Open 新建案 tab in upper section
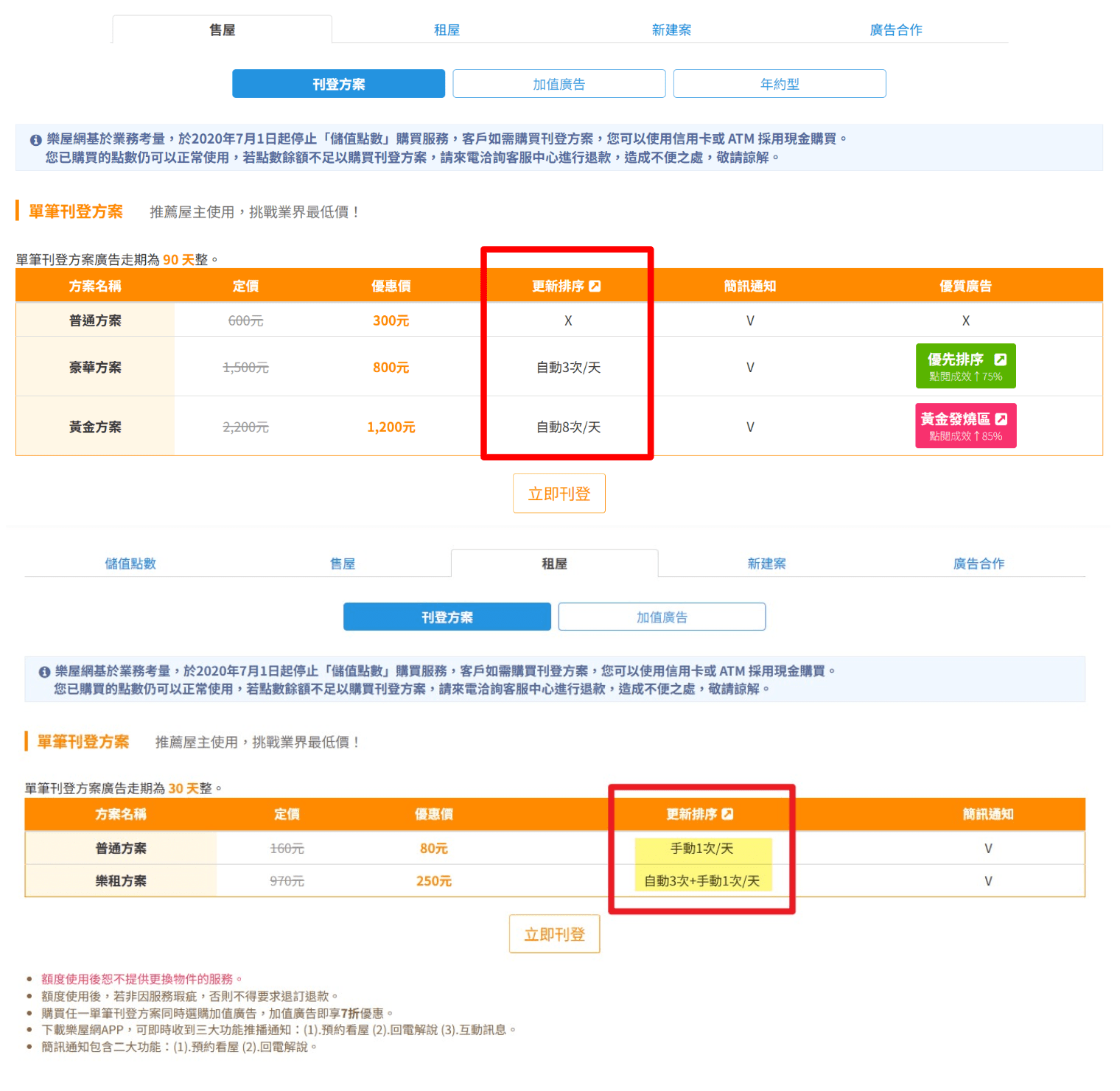Screen dimensions: 1120x1091 [x=671, y=29]
